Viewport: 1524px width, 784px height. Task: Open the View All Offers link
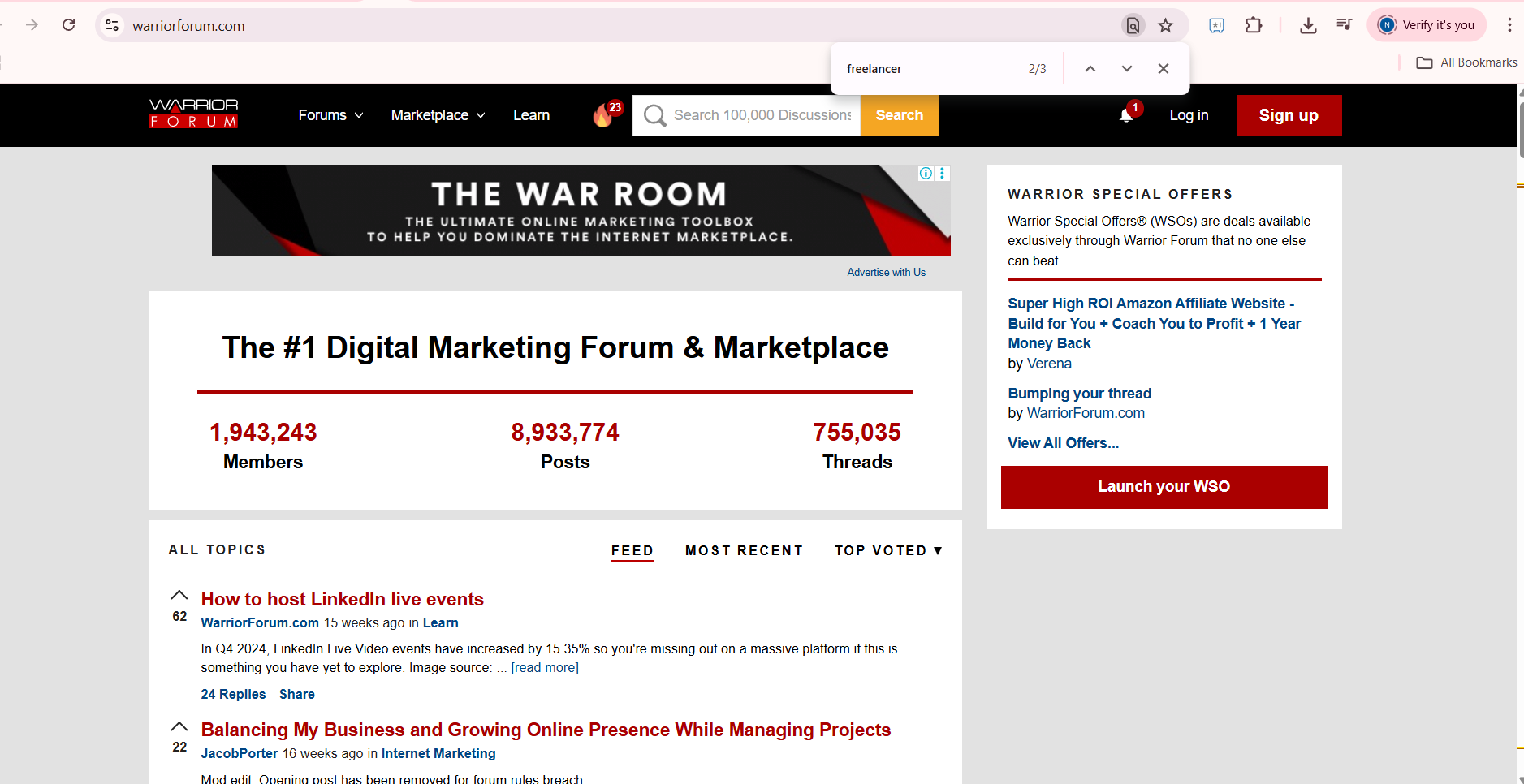click(1063, 443)
